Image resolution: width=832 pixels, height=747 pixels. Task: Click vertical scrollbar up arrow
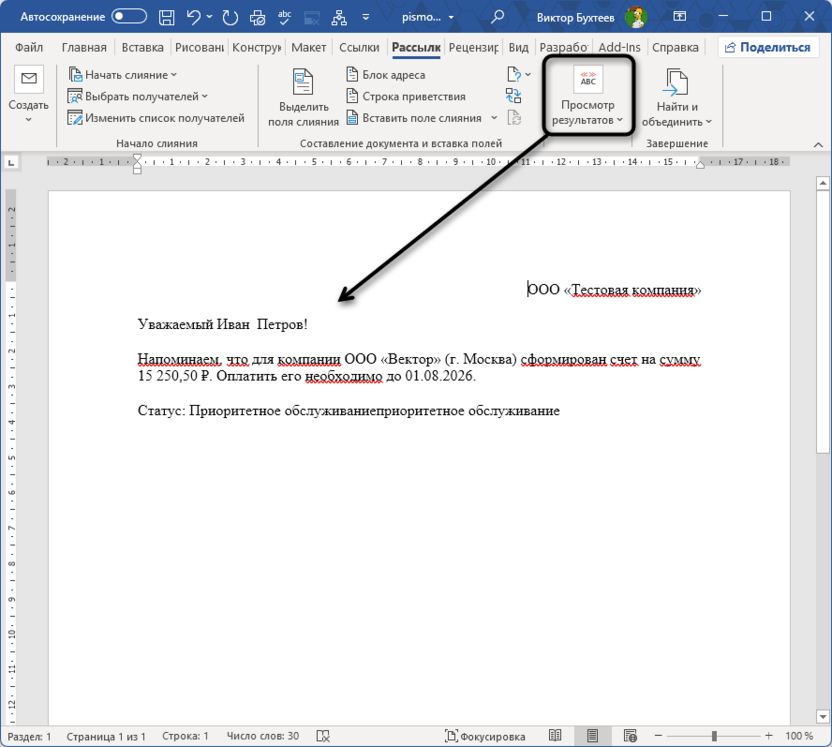click(x=822, y=184)
